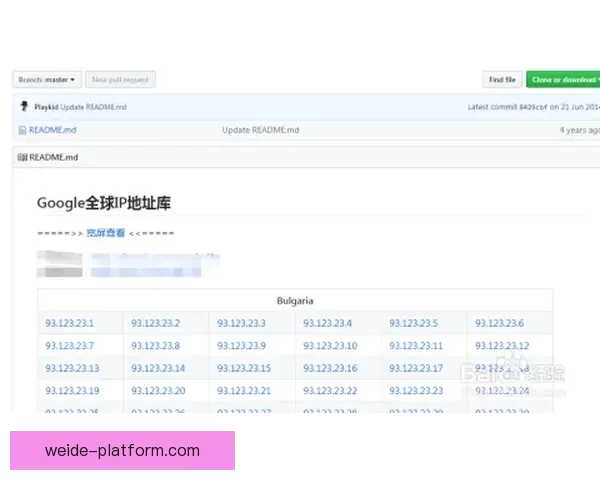This screenshot has width=600, height=480.
Task: Open the Playkid author link
Action: coord(46,107)
